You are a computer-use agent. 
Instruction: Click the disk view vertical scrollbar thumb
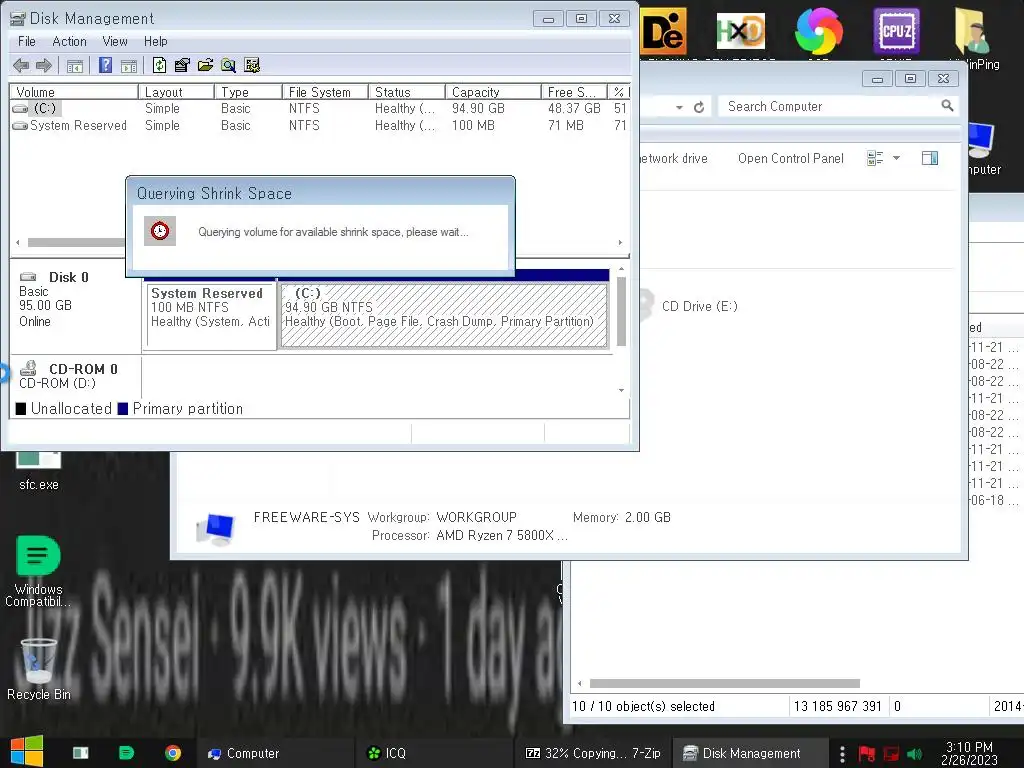click(x=621, y=312)
